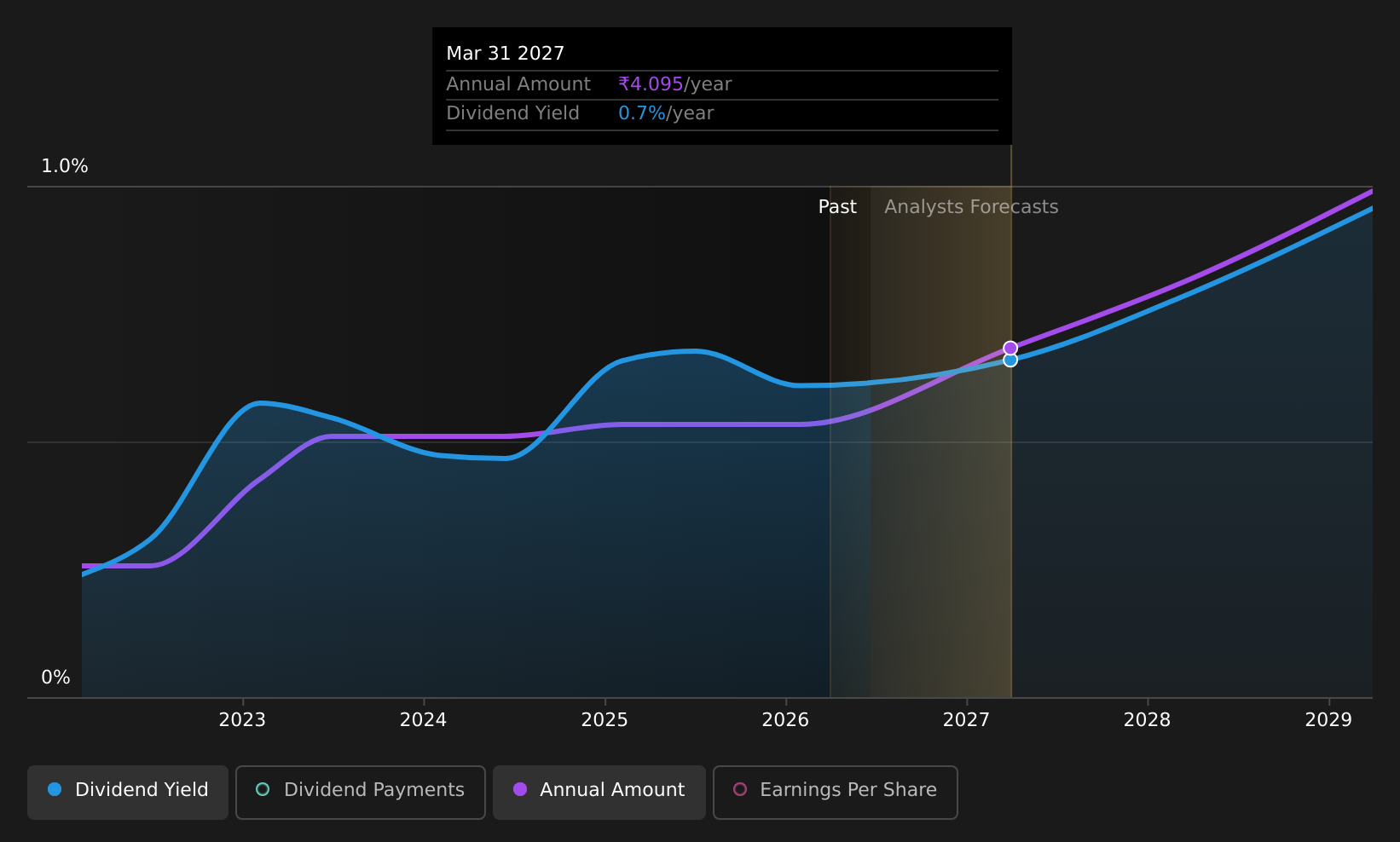Toggle the Dividend Yield legend series
The height and width of the screenshot is (842, 1400).
click(128, 792)
